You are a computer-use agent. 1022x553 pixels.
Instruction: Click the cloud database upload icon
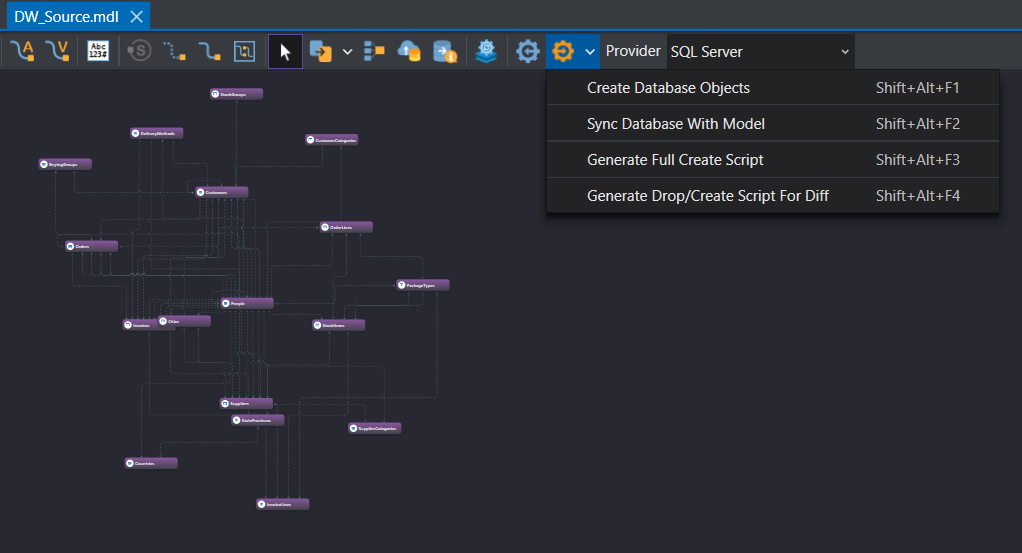[409, 51]
